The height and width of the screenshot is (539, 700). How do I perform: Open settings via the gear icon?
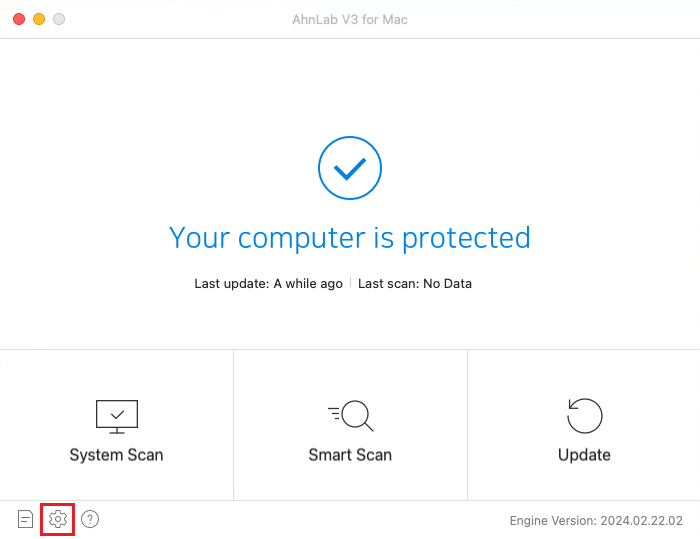[x=58, y=519]
